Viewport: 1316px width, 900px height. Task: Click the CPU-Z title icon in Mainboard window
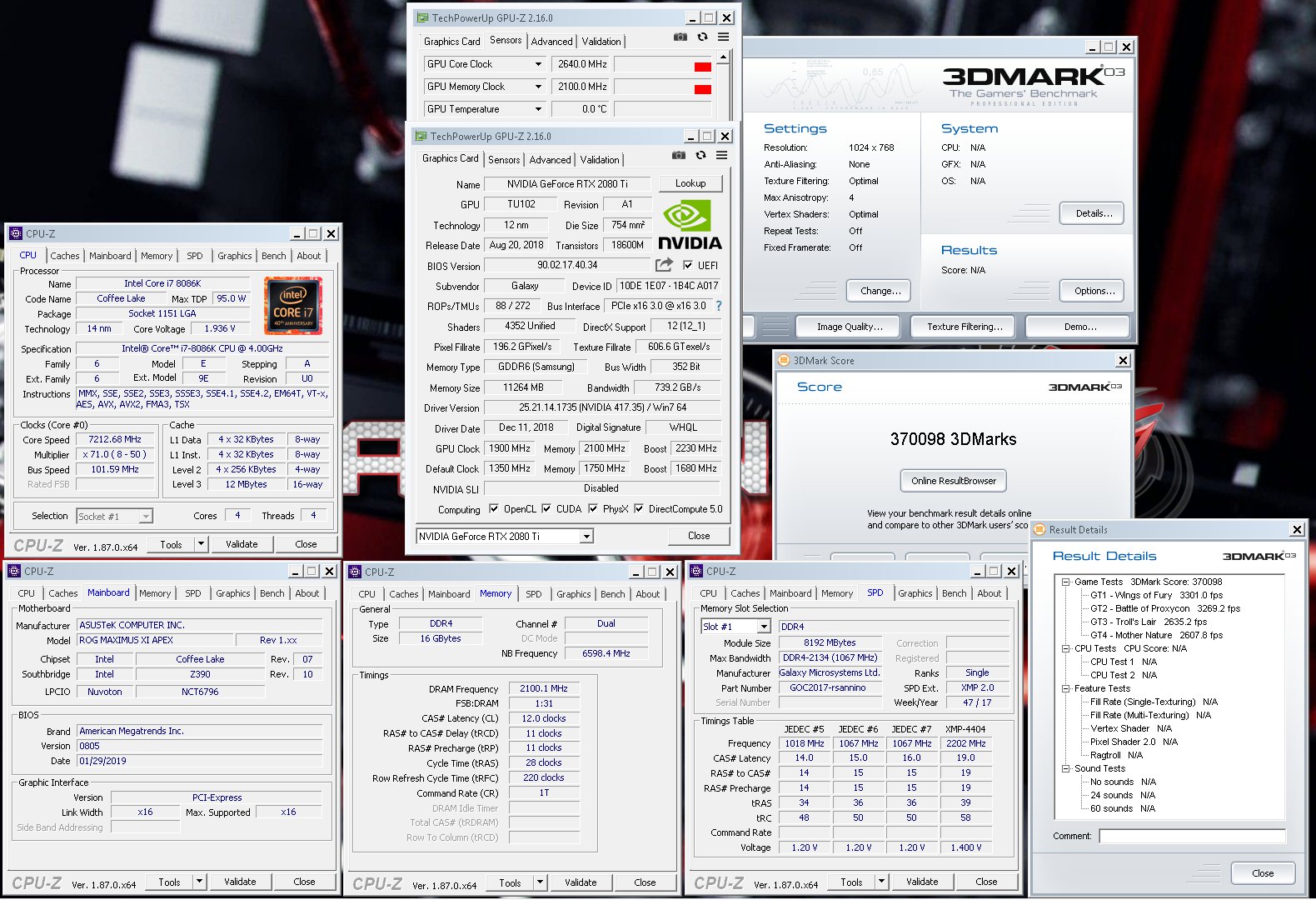coord(14,571)
